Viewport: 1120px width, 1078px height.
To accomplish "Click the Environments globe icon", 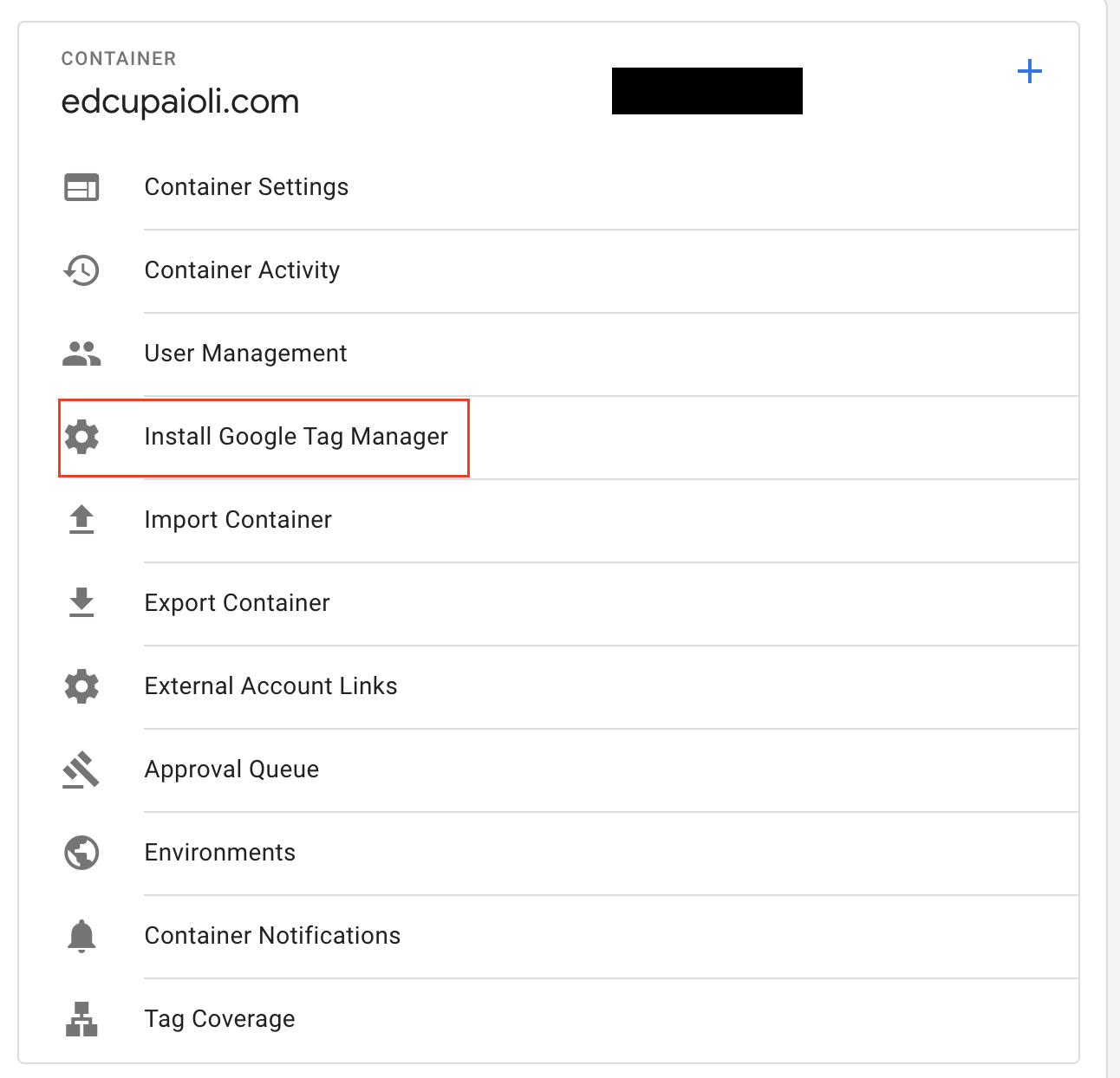I will coord(81,853).
